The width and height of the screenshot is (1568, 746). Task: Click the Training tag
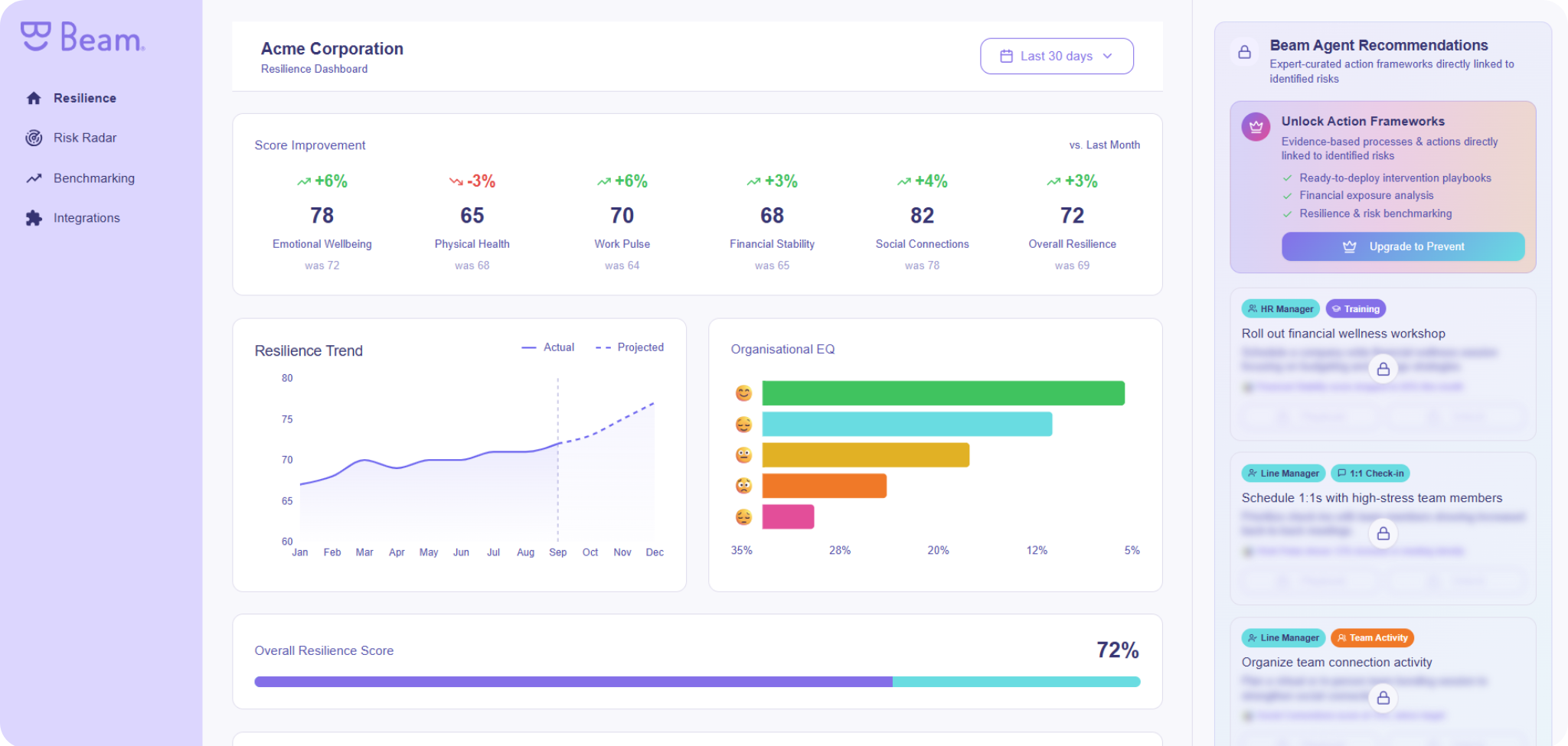point(1355,309)
